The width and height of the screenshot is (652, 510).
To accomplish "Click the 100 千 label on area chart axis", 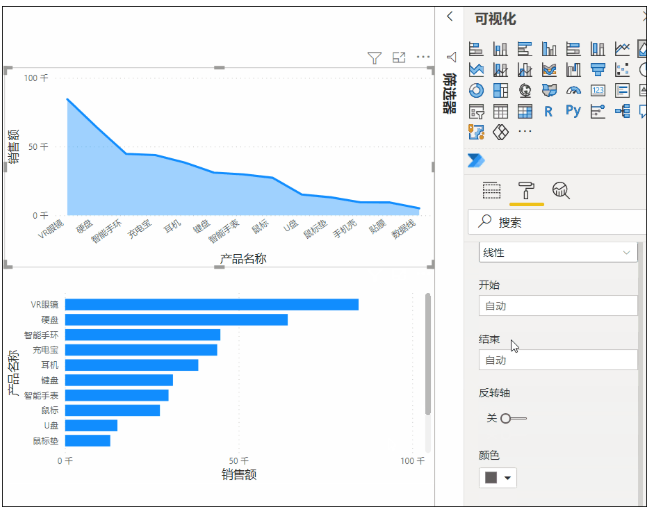I will pos(36,78).
